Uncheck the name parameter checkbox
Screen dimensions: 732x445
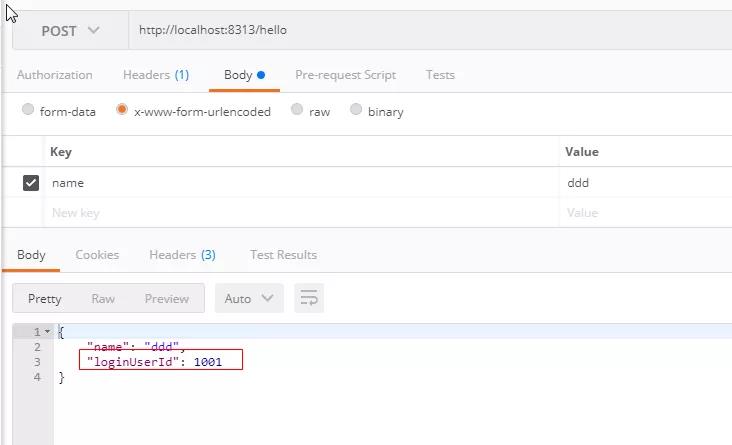31,183
